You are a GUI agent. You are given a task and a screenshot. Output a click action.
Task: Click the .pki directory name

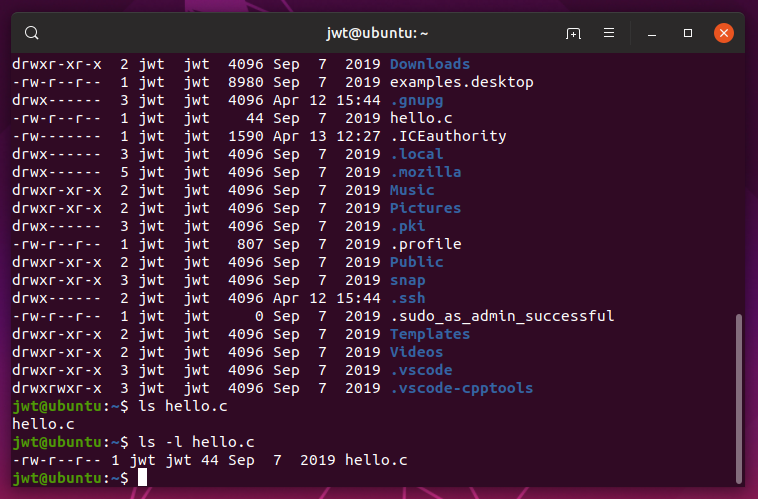point(408,226)
